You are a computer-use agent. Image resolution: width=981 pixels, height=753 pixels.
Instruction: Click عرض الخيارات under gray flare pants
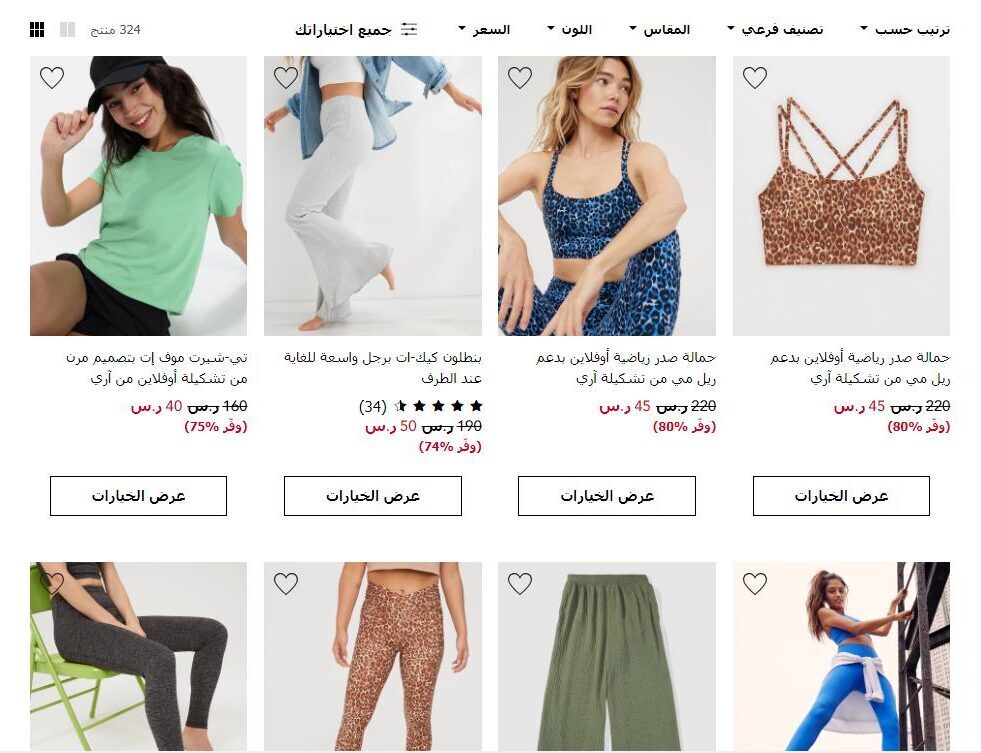tap(373, 496)
